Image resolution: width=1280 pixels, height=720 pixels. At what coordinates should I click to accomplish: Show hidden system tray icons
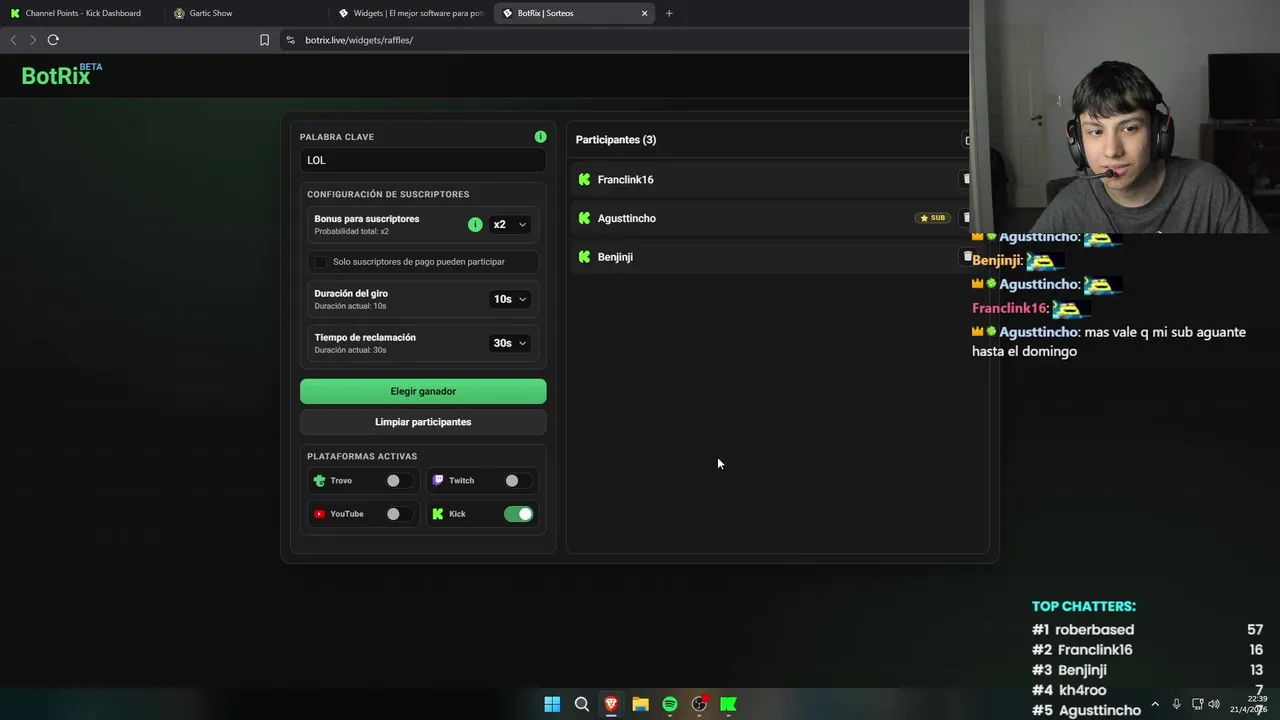coord(1155,704)
